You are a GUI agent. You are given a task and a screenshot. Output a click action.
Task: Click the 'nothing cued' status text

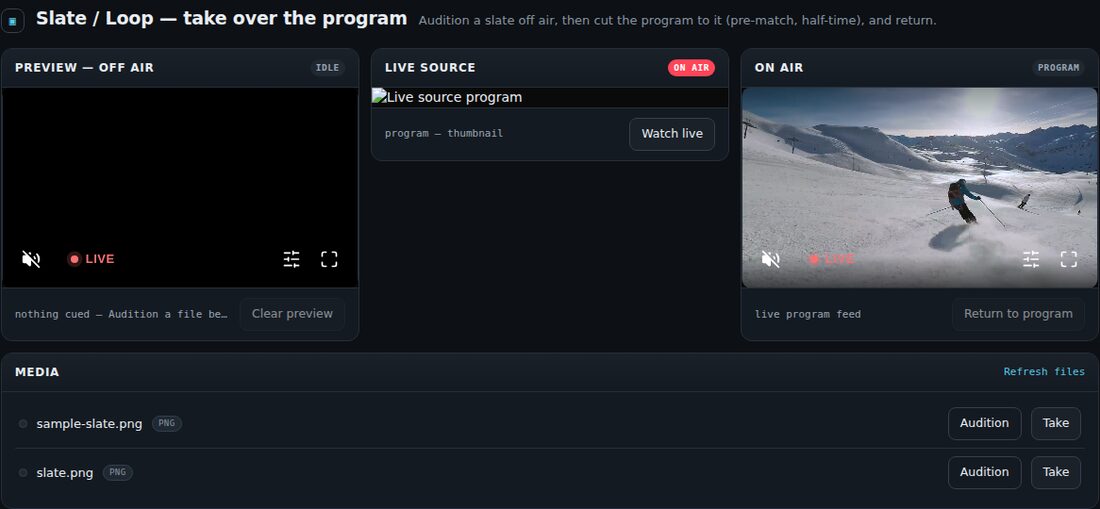121,314
